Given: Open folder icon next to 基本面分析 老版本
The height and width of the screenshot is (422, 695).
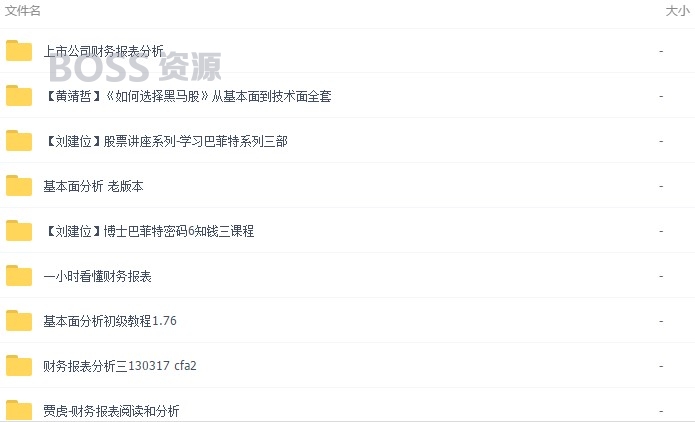Looking at the screenshot, I should click(19, 186).
